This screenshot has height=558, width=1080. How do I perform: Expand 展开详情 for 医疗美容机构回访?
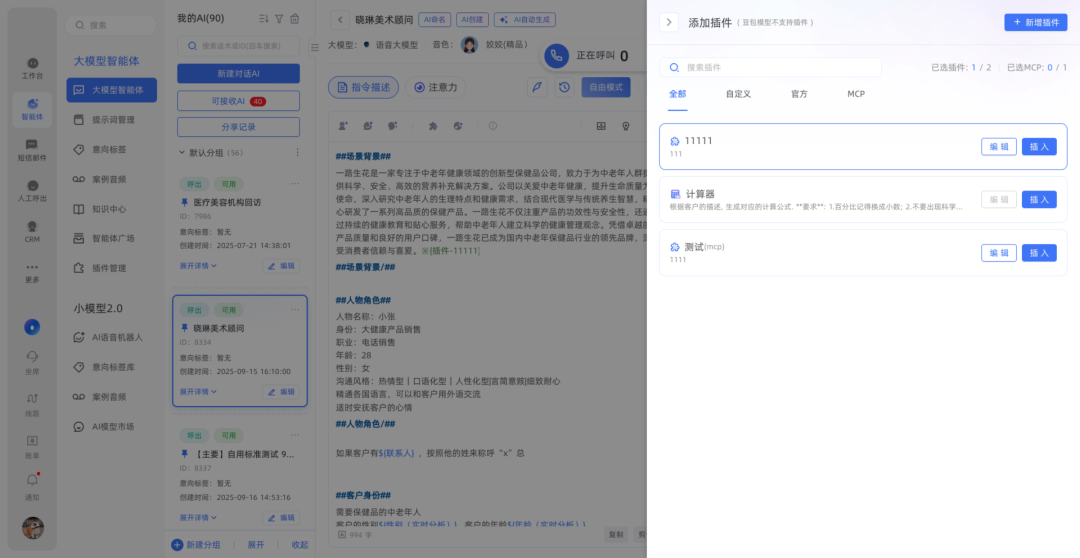198,266
